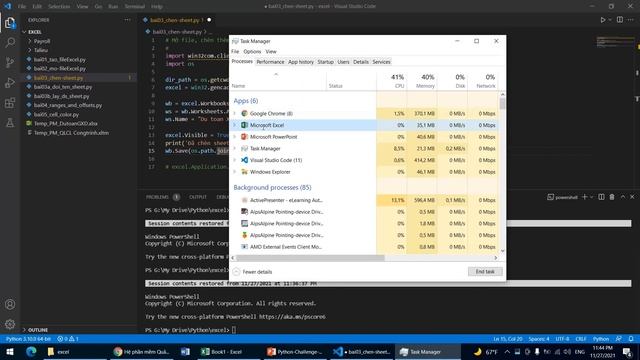Screen dimensions: 640x360
Task: Switch to the App history tab
Action: [301, 62]
